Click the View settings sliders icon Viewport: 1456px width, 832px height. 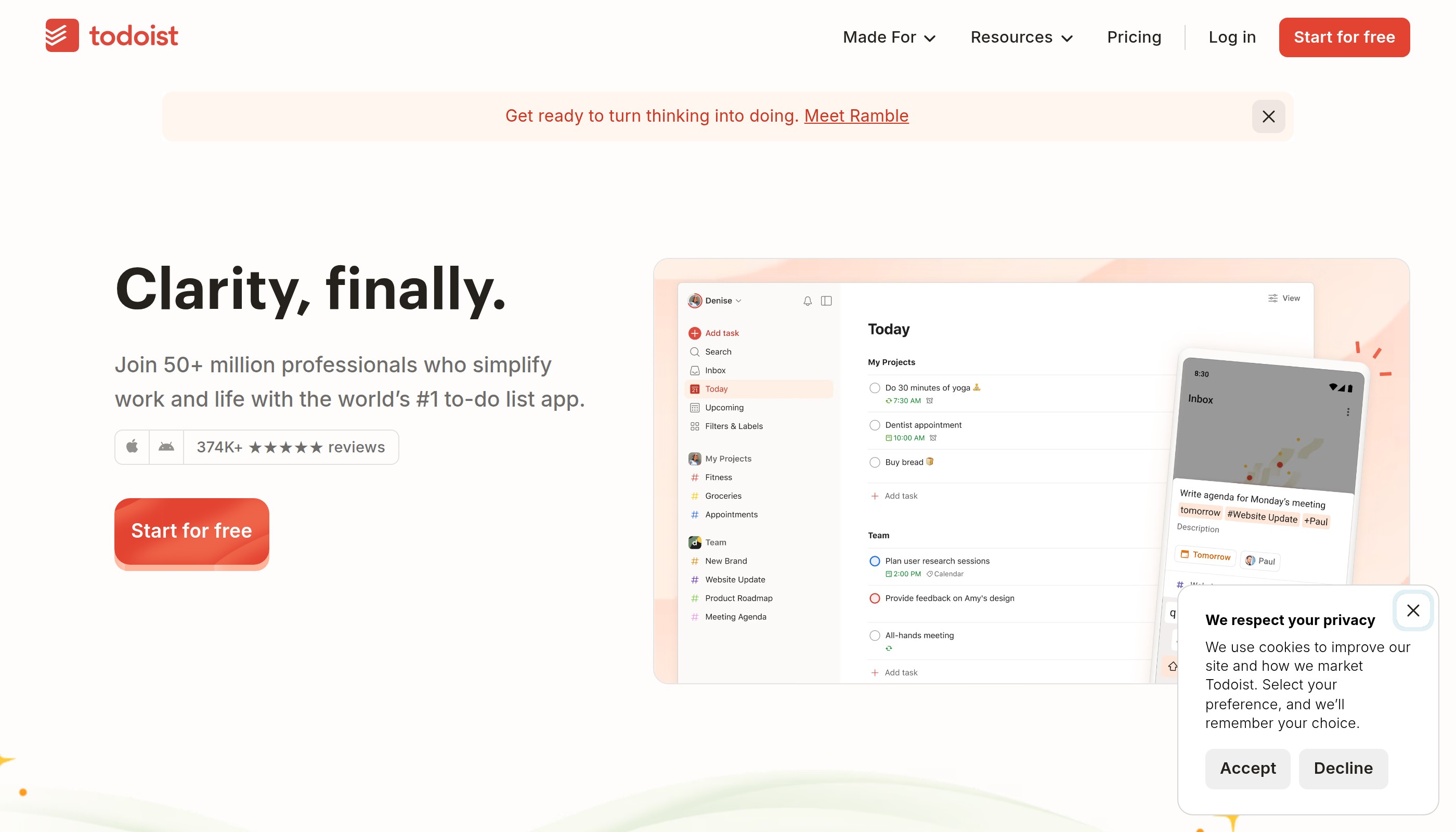click(1272, 298)
